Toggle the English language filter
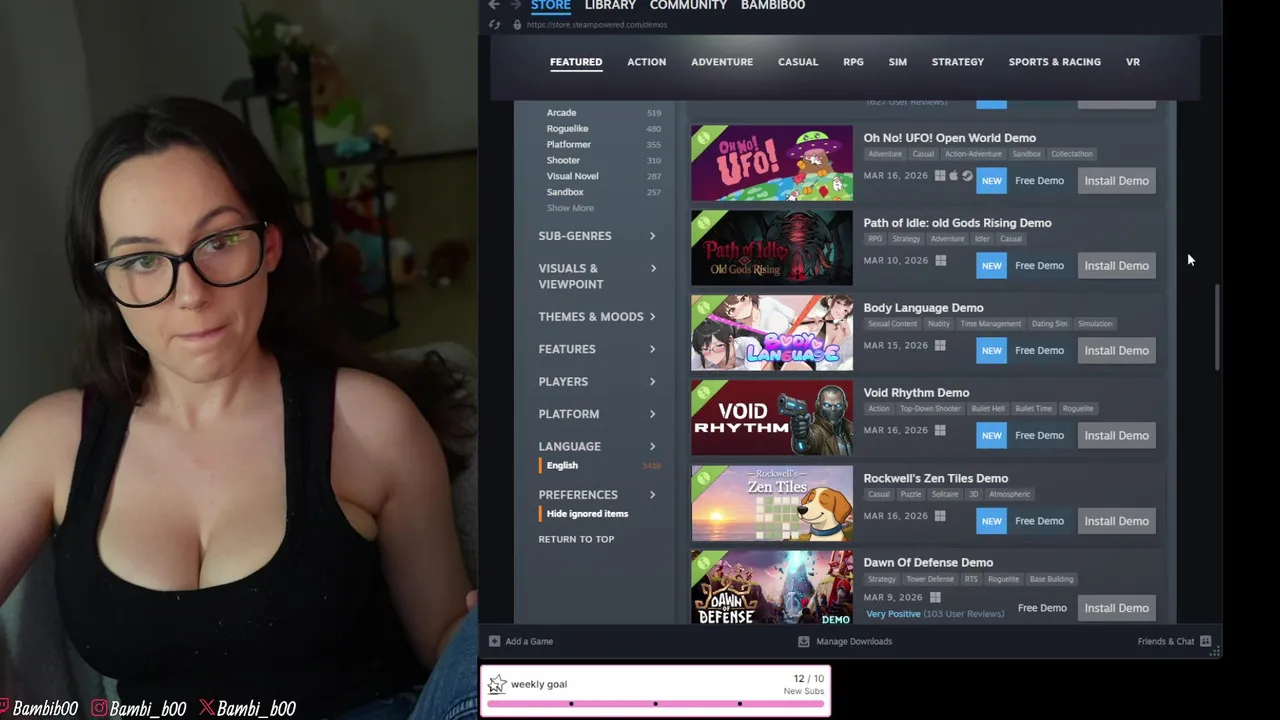Image resolution: width=1280 pixels, height=720 pixels. (x=562, y=465)
